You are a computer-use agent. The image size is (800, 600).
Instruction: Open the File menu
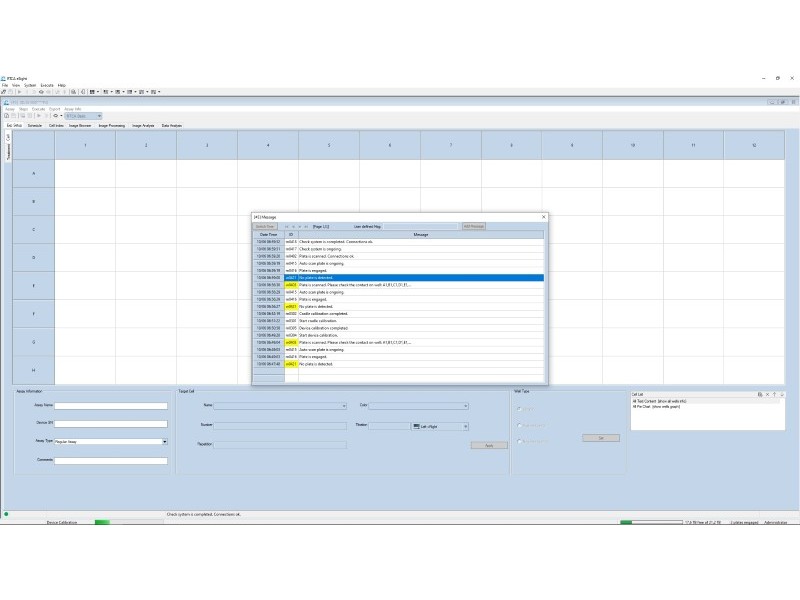[x=5, y=85]
